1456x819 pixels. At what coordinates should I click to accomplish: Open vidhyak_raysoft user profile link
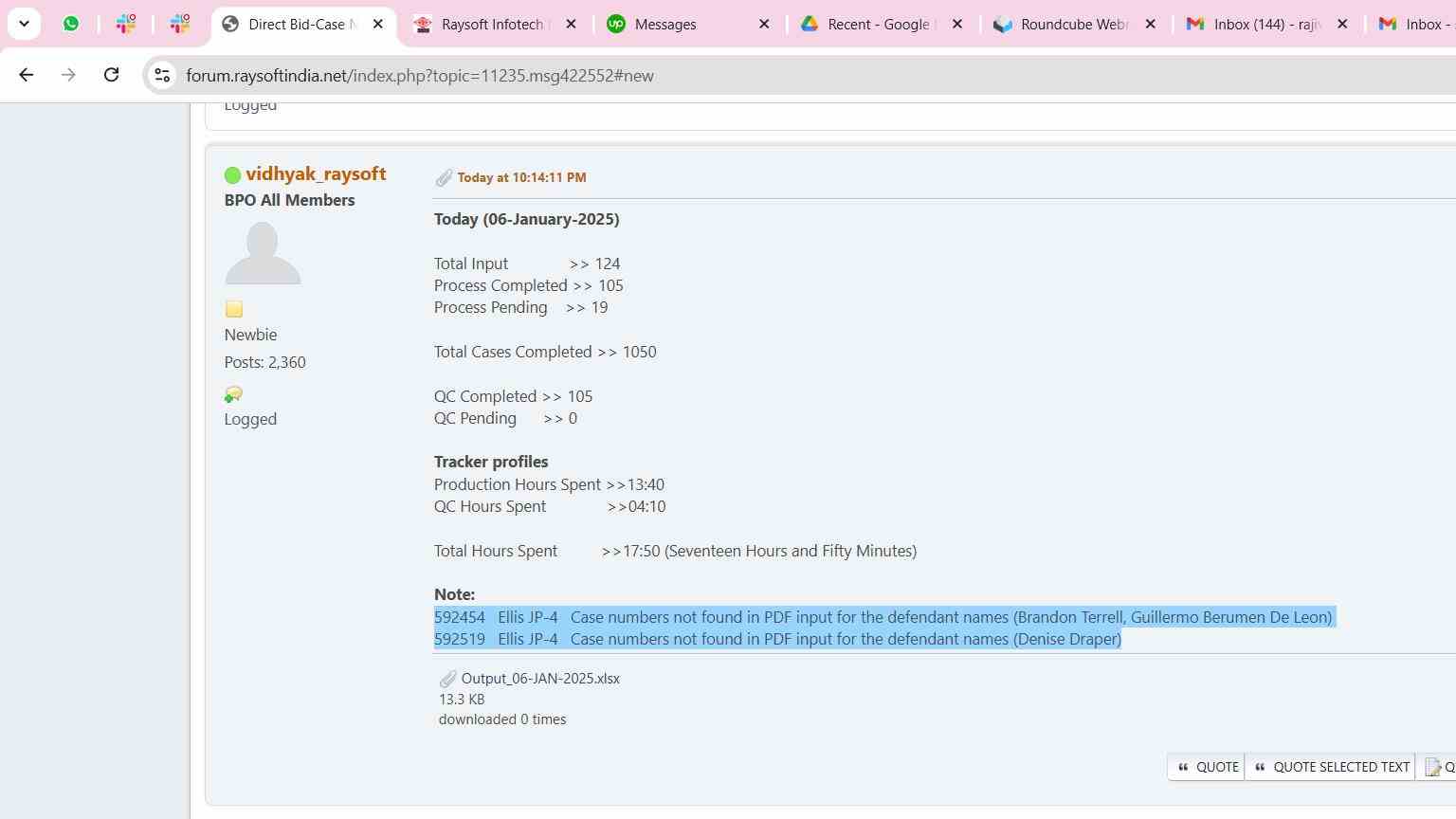click(316, 173)
